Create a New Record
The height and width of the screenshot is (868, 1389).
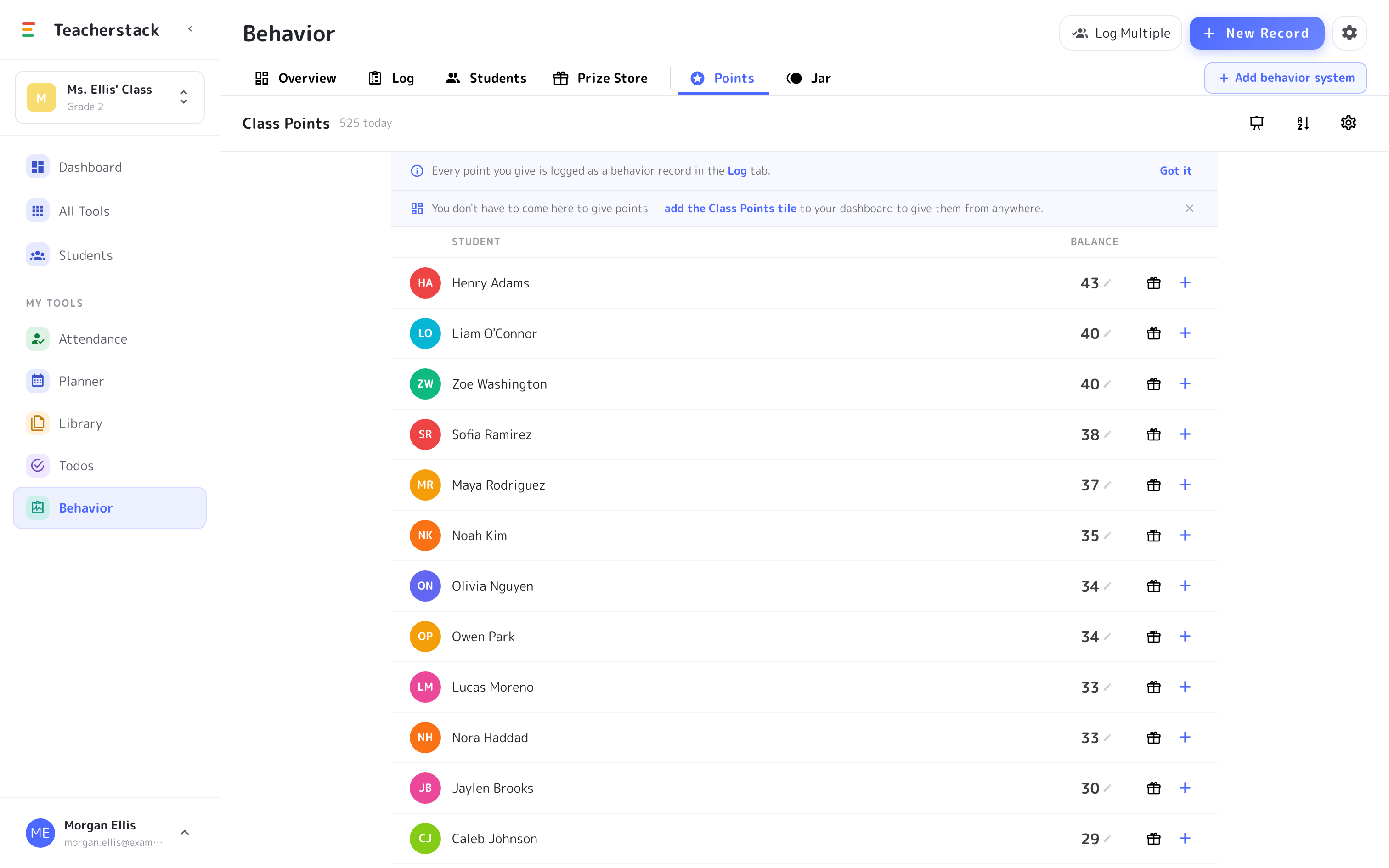point(1256,33)
